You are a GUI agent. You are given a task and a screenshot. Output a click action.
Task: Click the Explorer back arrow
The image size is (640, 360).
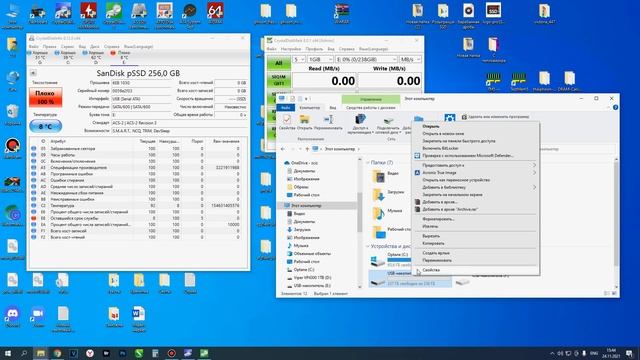pyautogui.click(x=282, y=149)
